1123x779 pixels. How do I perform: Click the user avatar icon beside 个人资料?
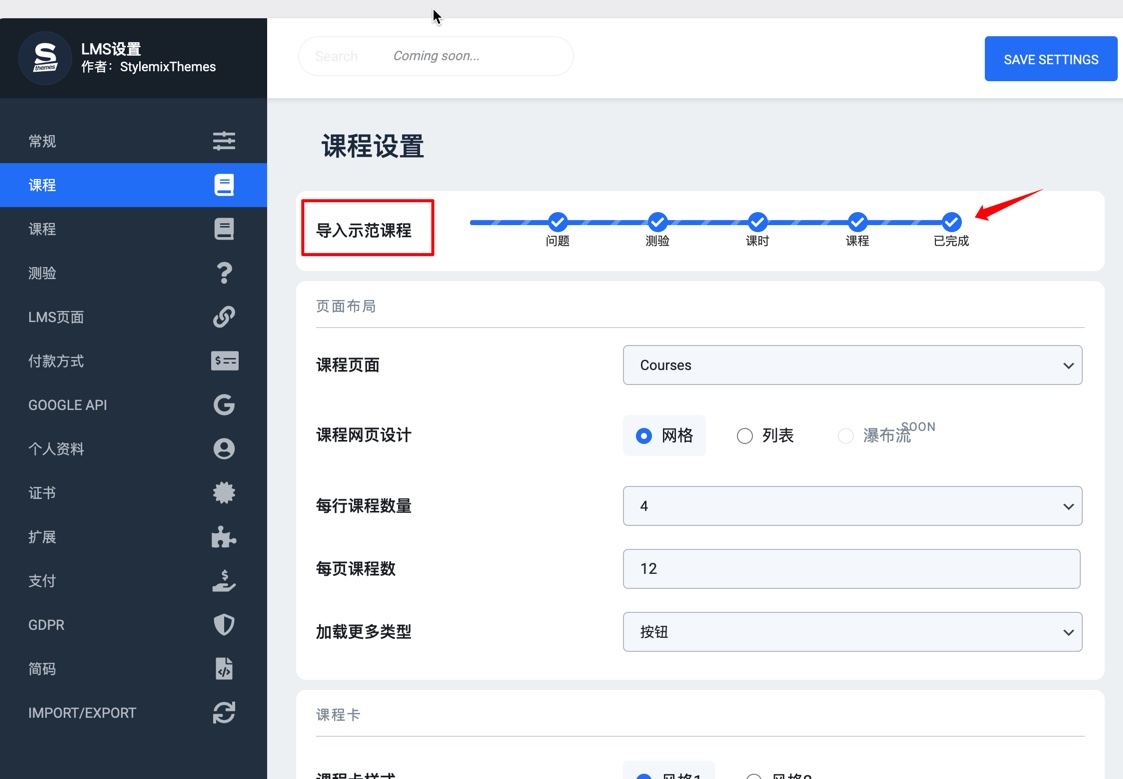224,449
